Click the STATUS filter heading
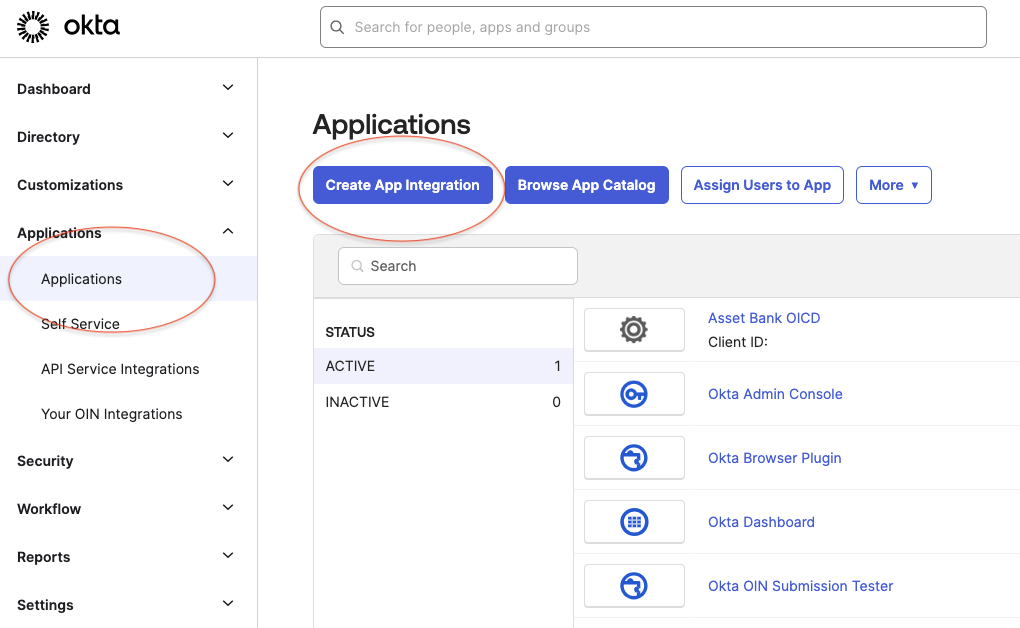This screenshot has width=1020, height=628. tap(350, 332)
